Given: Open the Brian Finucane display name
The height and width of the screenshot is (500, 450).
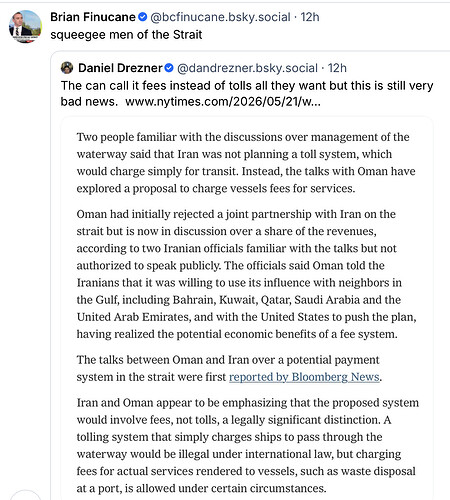Looking at the screenshot, I should tap(93, 17).
